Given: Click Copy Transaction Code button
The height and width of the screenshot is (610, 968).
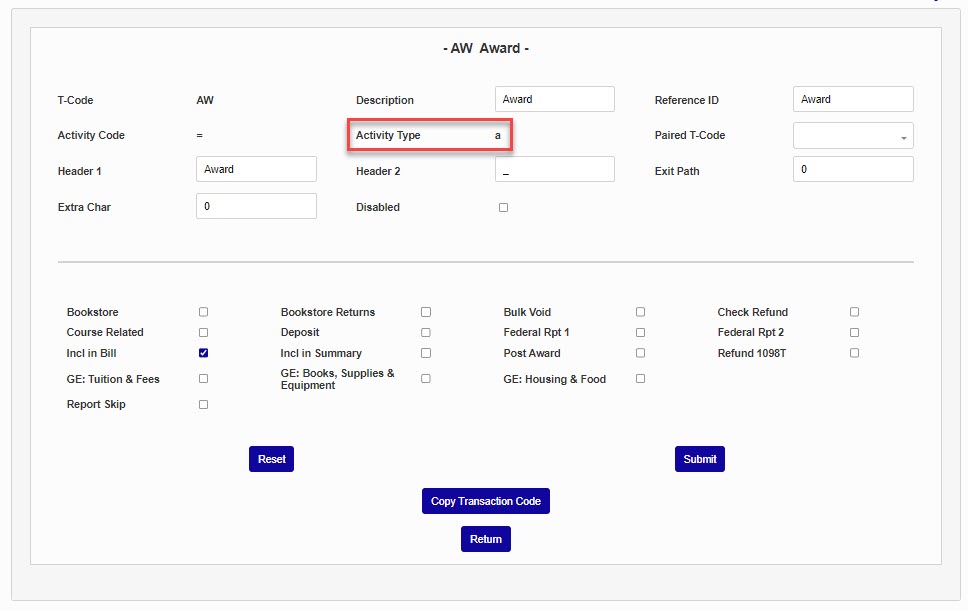Looking at the screenshot, I should pos(485,501).
